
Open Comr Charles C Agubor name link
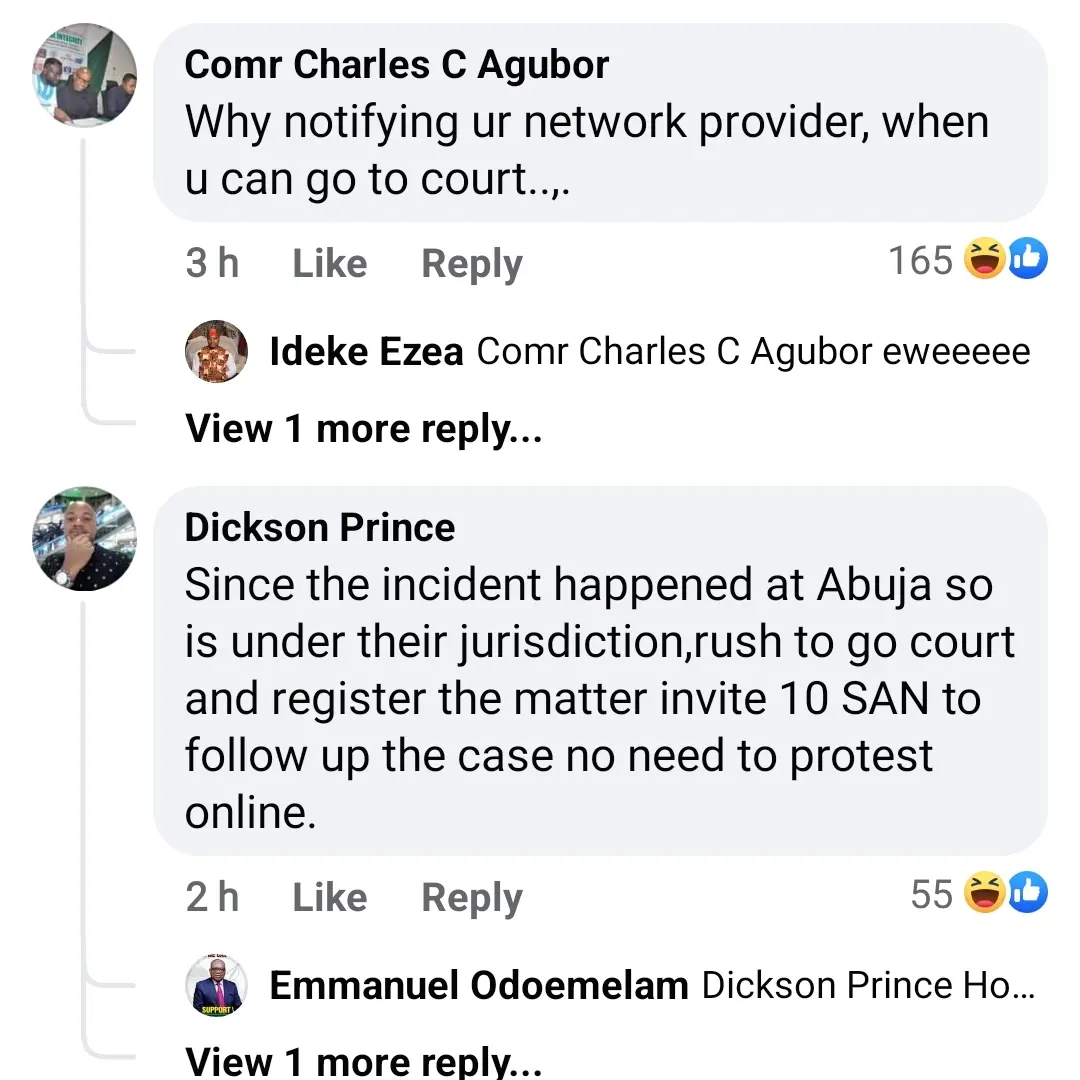[x=396, y=66]
